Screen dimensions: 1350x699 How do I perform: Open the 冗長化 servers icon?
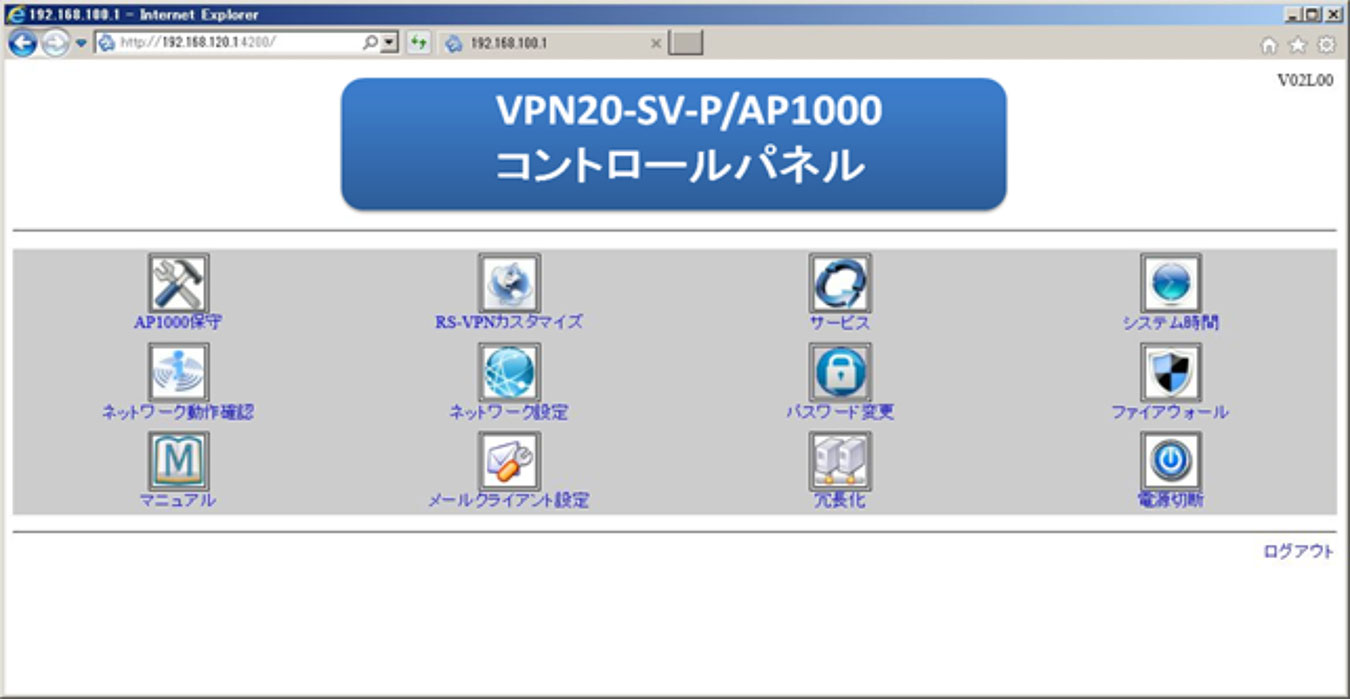(840, 462)
